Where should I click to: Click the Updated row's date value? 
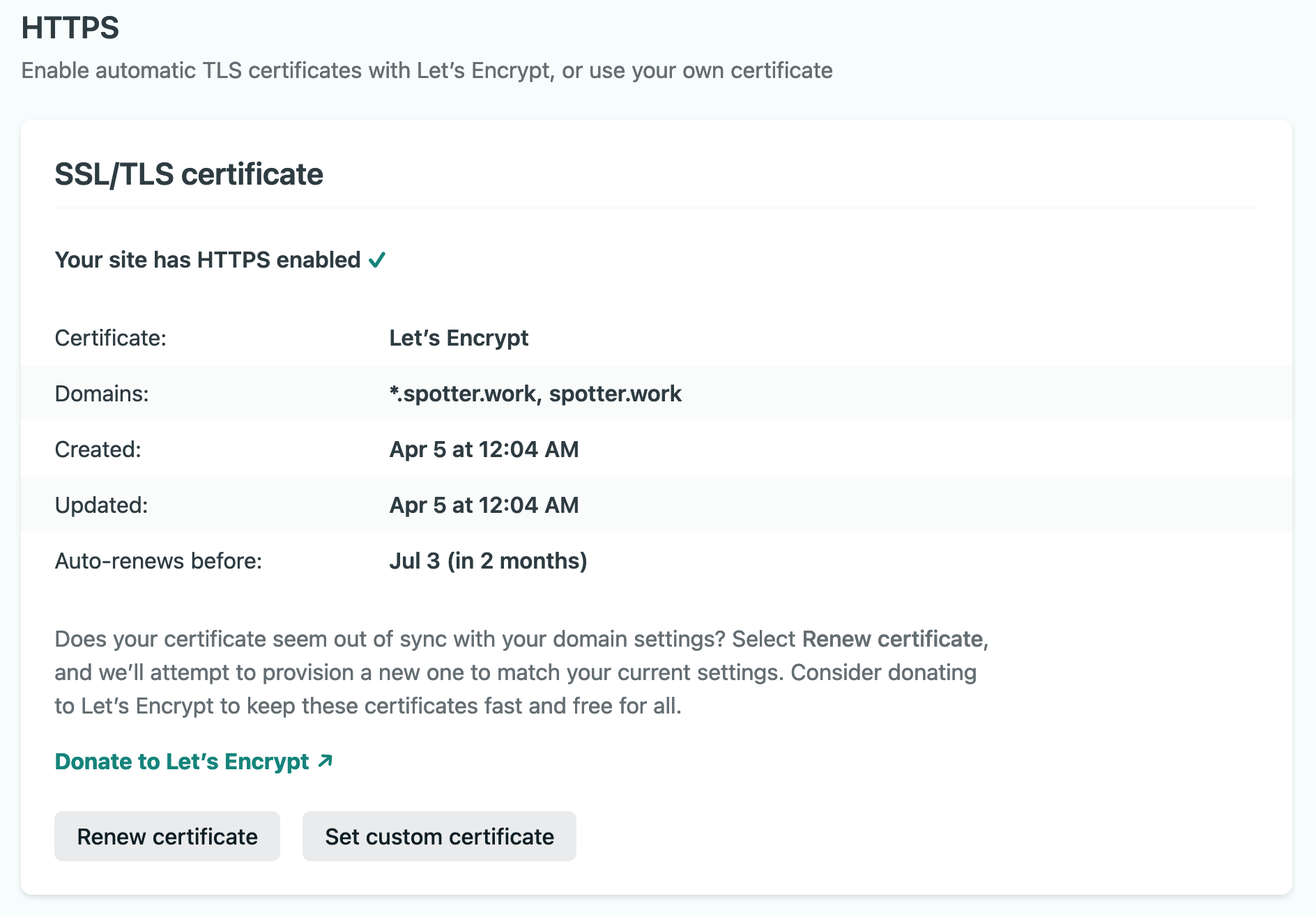tap(484, 505)
